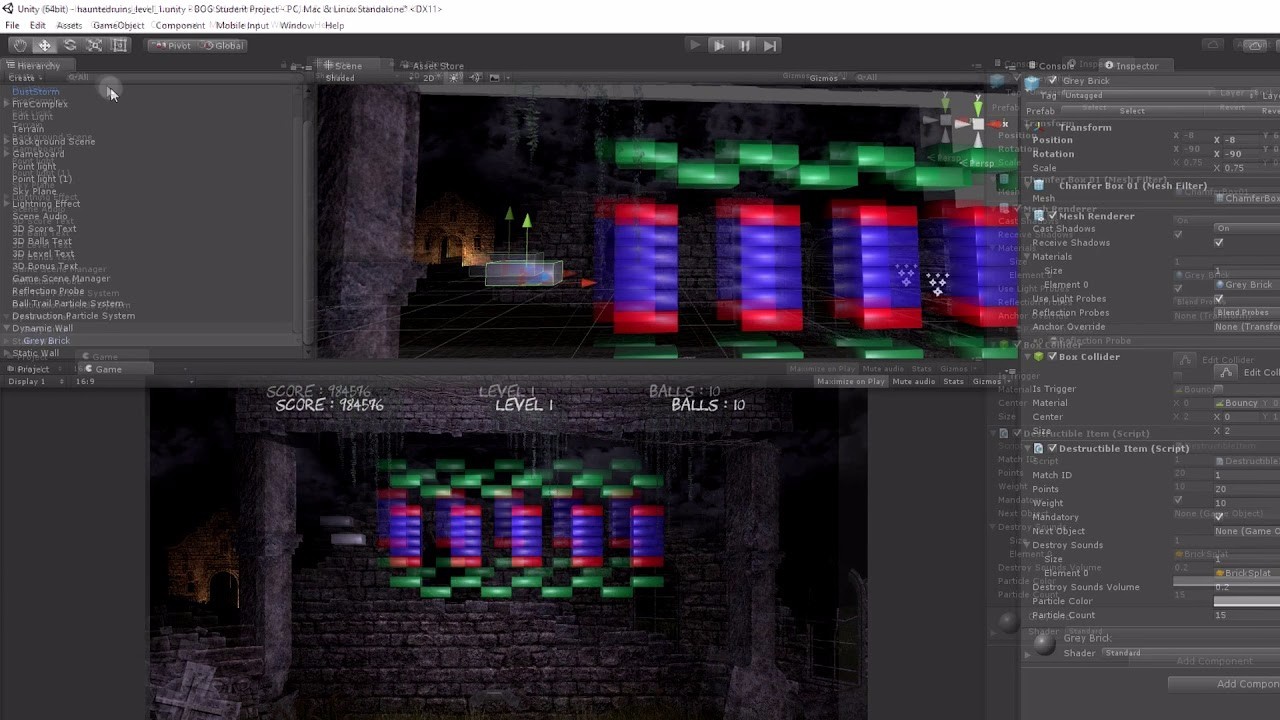Image resolution: width=1280 pixels, height=720 pixels.
Task: Open the Project tab
Action: click(x=28, y=369)
